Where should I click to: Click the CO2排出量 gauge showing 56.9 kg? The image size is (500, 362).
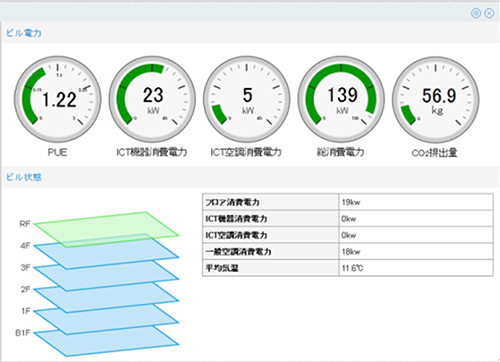(435, 99)
